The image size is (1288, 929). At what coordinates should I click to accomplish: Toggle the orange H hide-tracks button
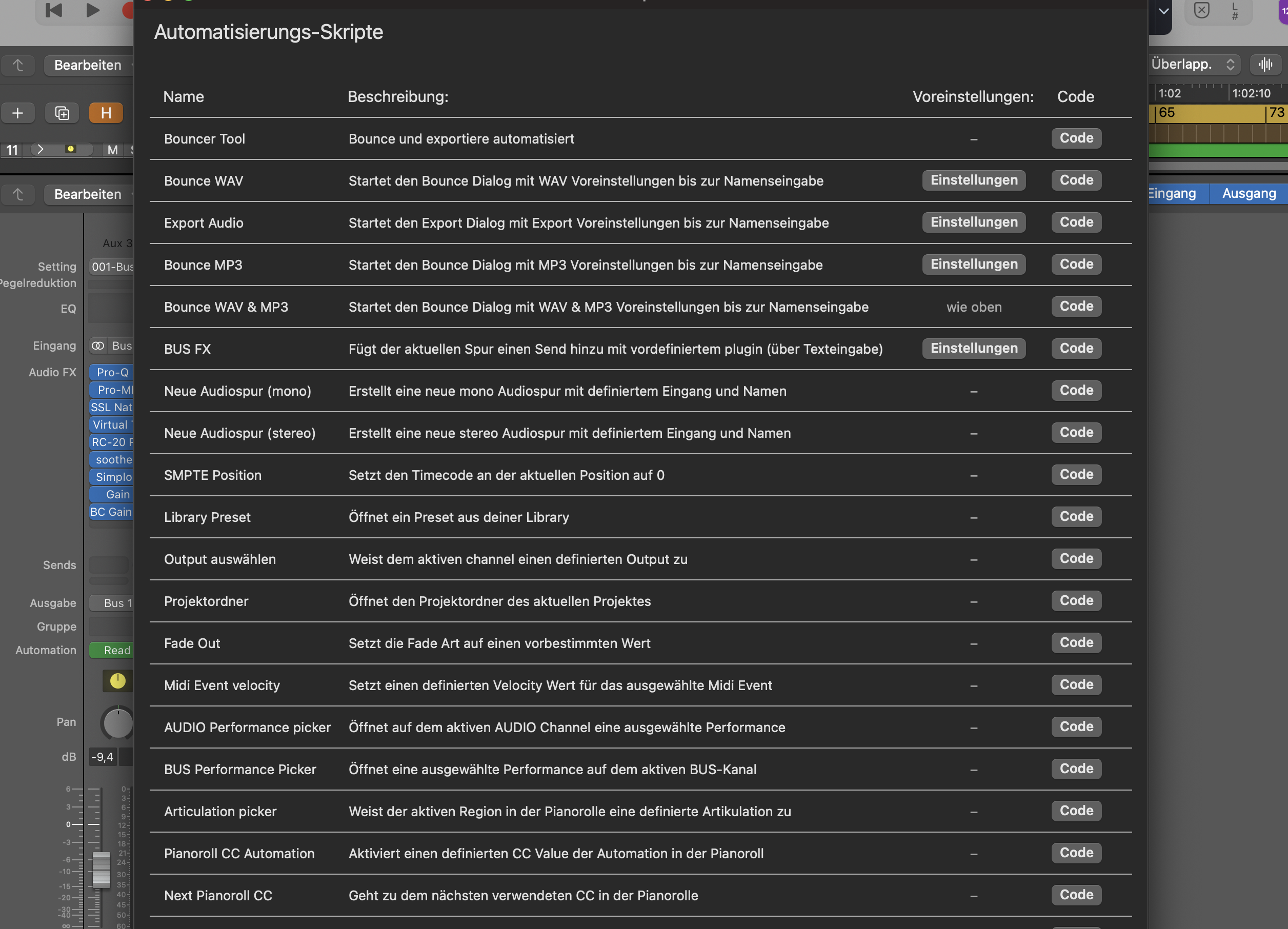pos(106,113)
